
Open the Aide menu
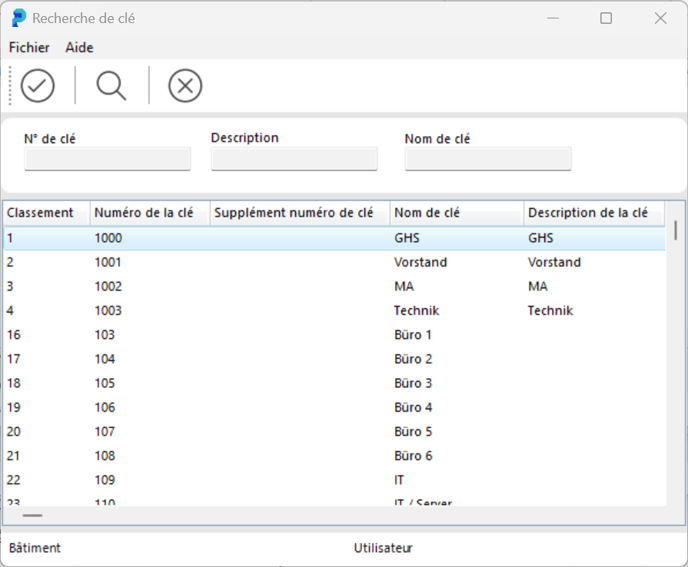(x=79, y=47)
